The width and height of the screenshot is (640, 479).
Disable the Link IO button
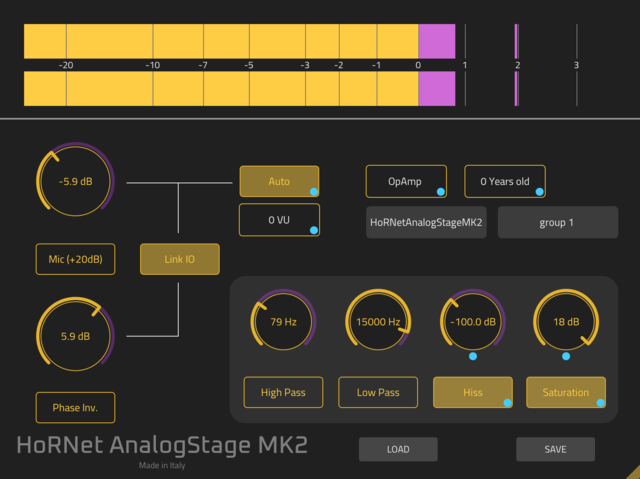[180, 259]
